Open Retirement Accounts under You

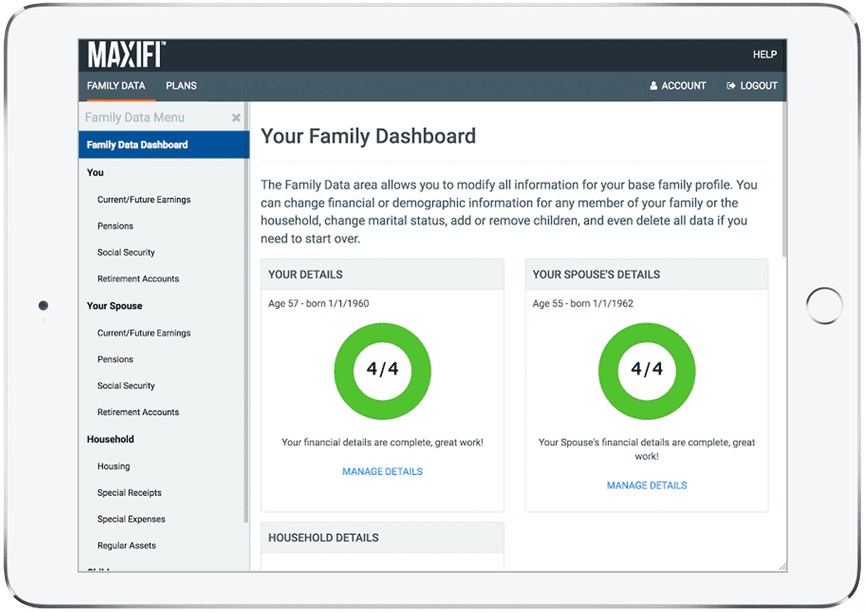tap(138, 279)
